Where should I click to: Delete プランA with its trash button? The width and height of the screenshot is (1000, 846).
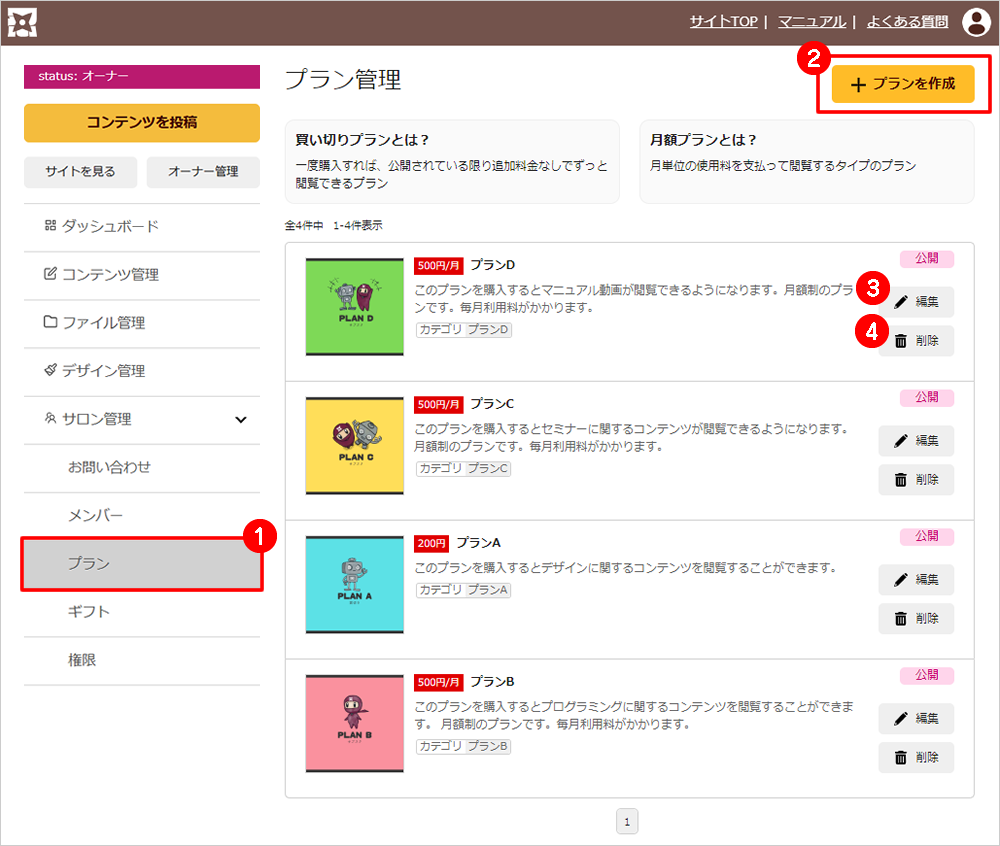pyautogui.click(x=916, y=619)
